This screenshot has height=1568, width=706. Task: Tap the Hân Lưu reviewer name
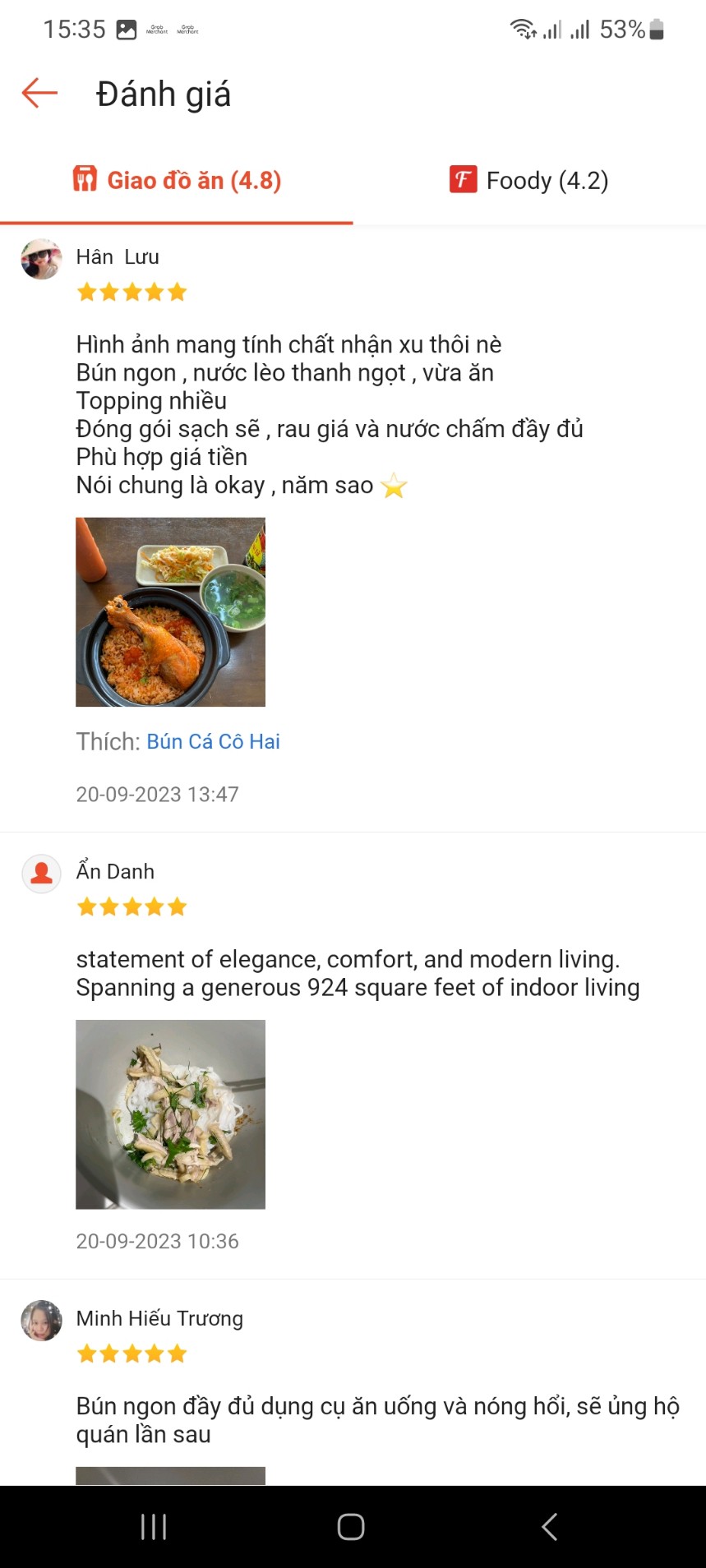(118, 257)
